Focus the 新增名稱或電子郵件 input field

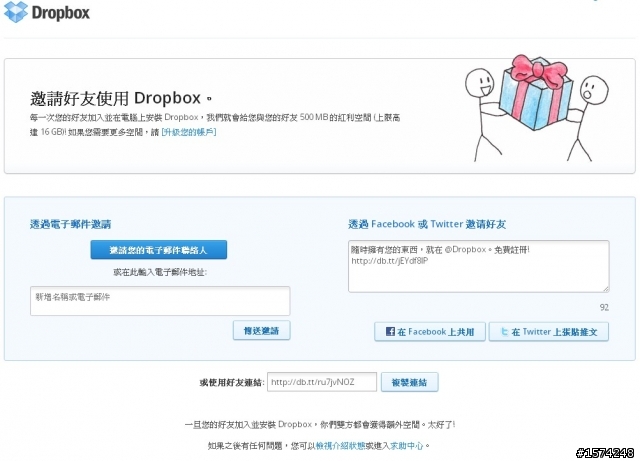(160, 301)
